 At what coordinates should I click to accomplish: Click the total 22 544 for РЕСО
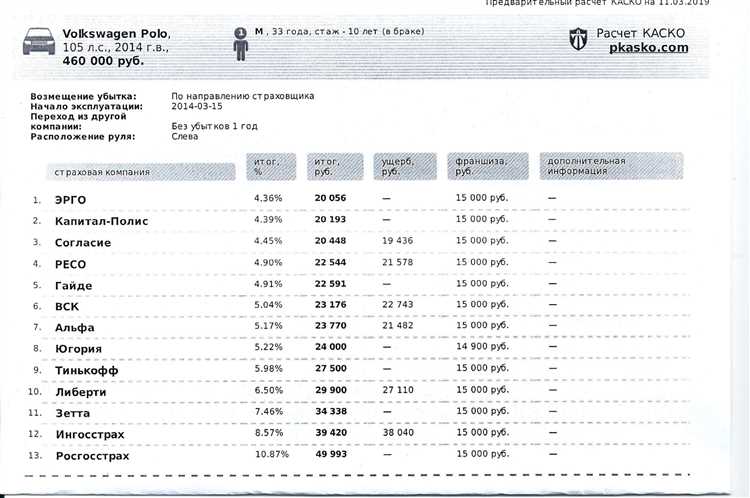[331, 262]
